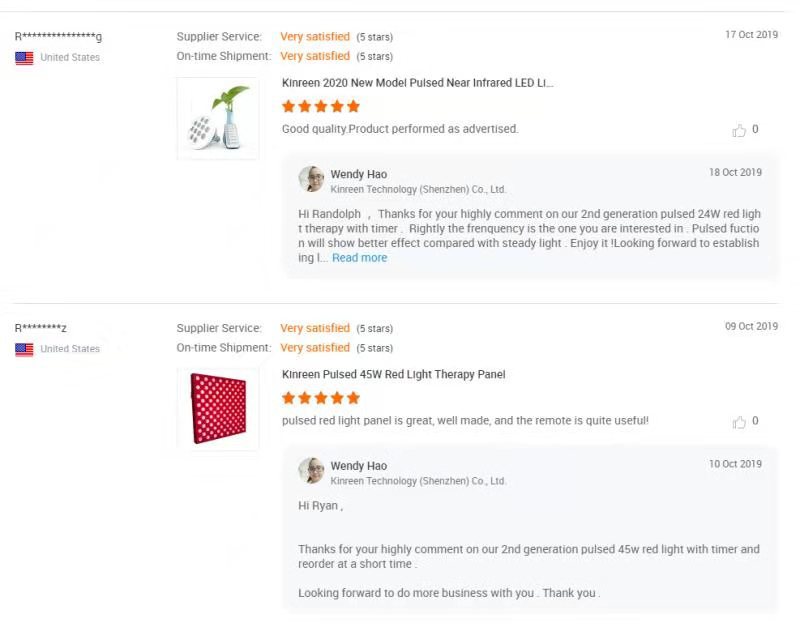
Task: Click Wendy Hao name in 18 Oct reply
Action: [358, 174]
